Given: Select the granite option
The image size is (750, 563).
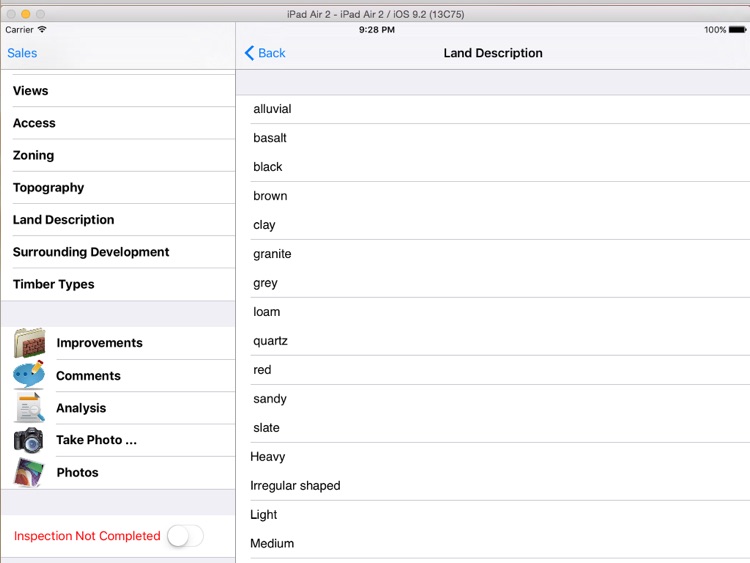Looking at the screenshot, I should pyautogui.click(x=493, y=254).
